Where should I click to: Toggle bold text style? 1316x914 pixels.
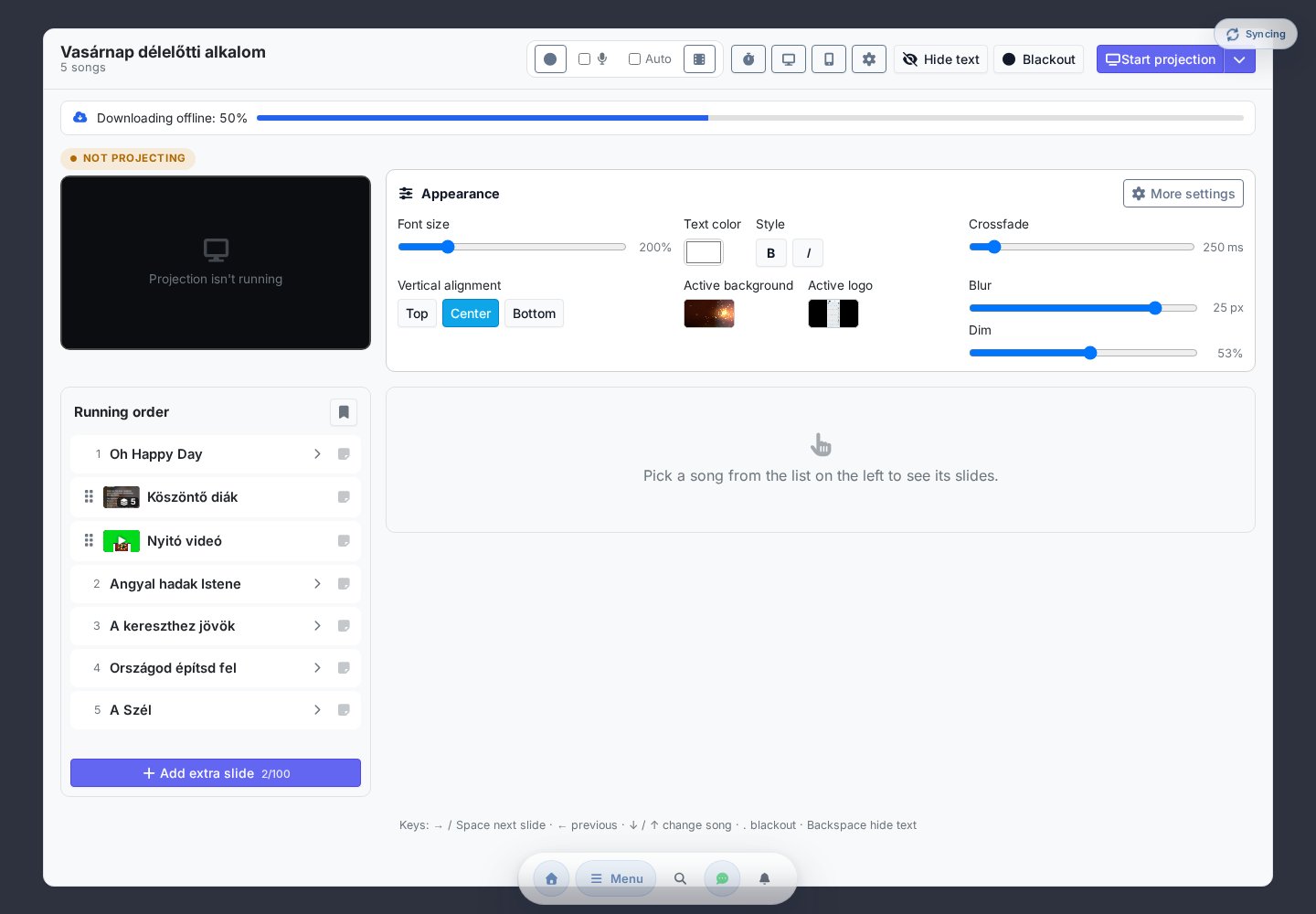click(771, 253)
